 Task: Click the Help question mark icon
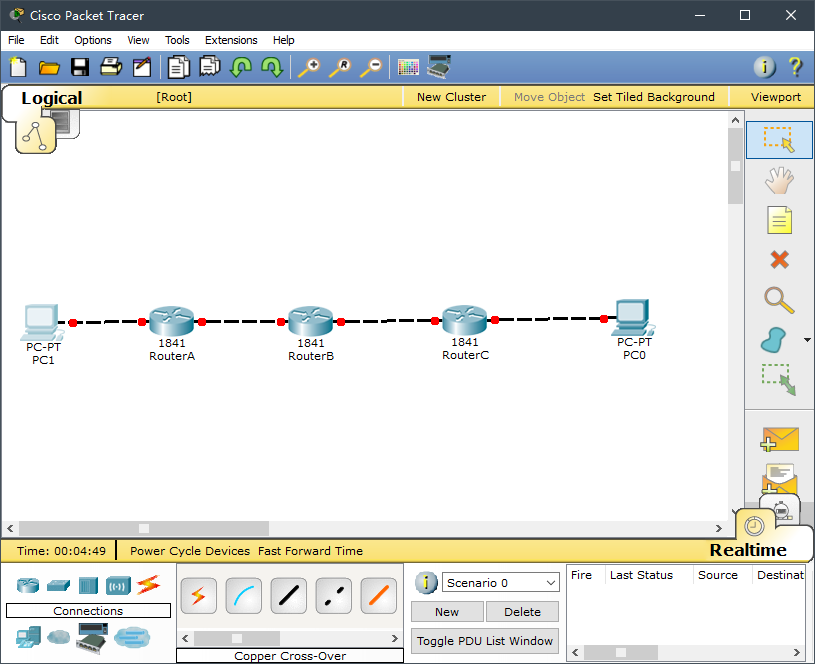coord(795,67)
